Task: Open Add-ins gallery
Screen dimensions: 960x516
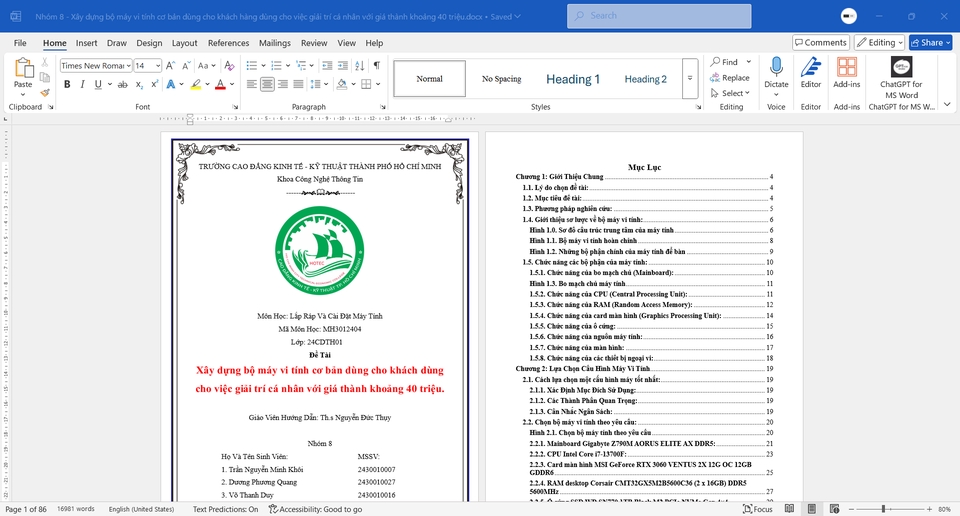Action: coord(847,72)
